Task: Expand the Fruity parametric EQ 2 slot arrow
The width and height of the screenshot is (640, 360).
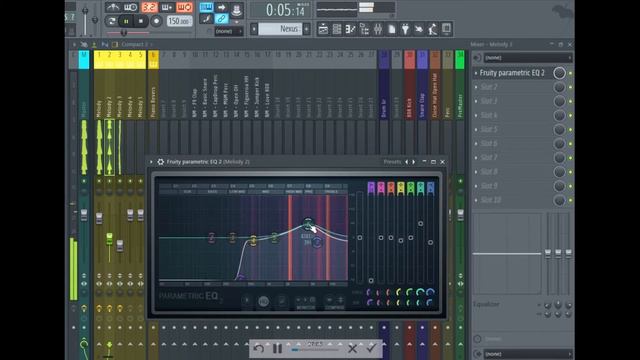Action: pos(476,73)
